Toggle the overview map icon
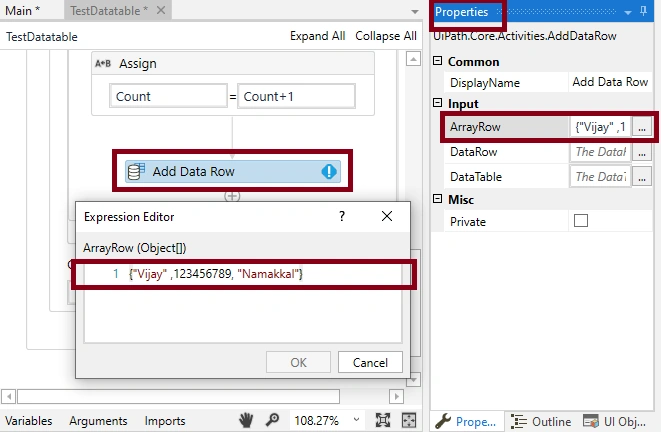The image size is (661, 432). (x=409, y=420)
